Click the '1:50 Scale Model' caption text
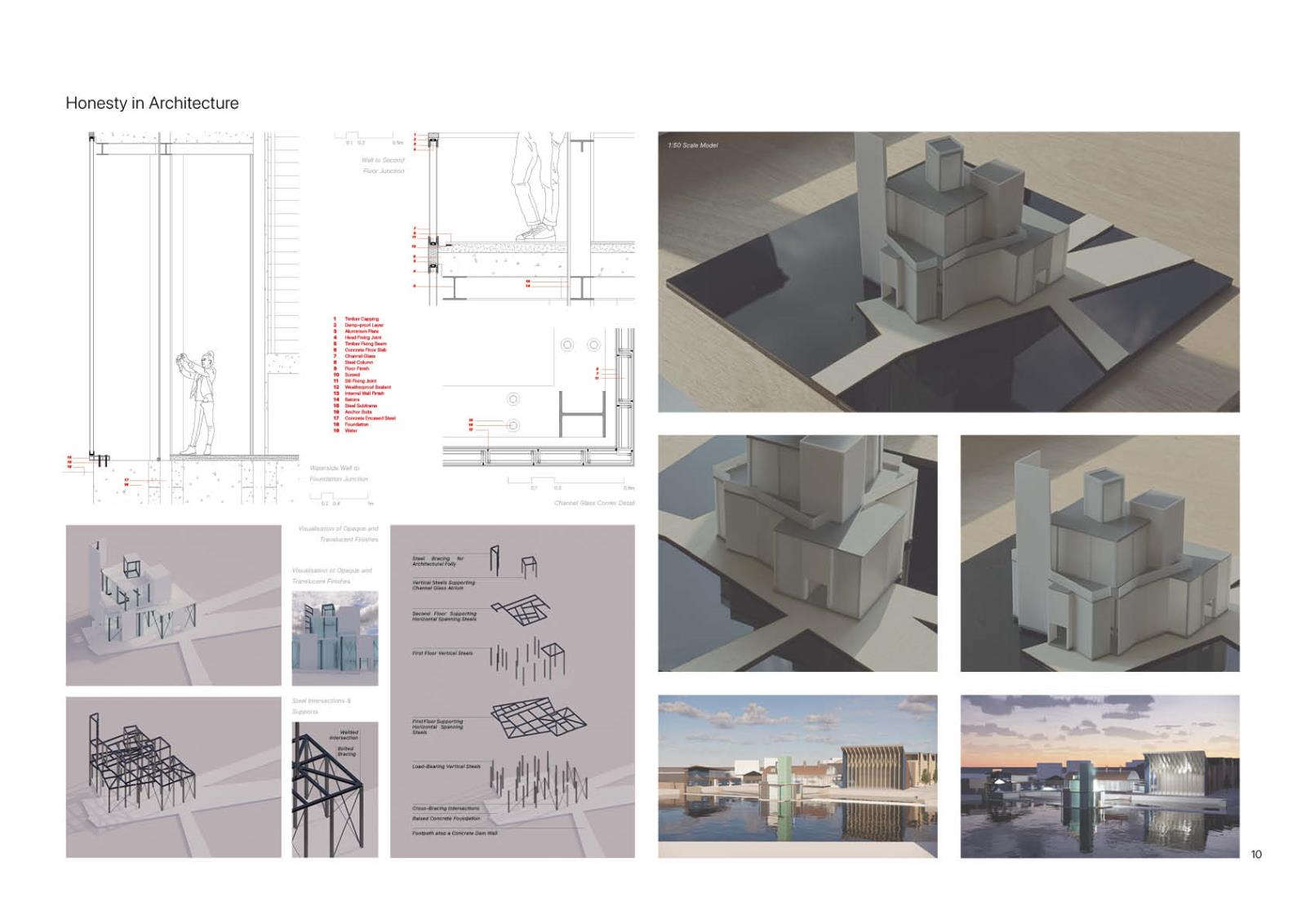This screenshot has height=924, width=1306. click(x=692, y=145)
